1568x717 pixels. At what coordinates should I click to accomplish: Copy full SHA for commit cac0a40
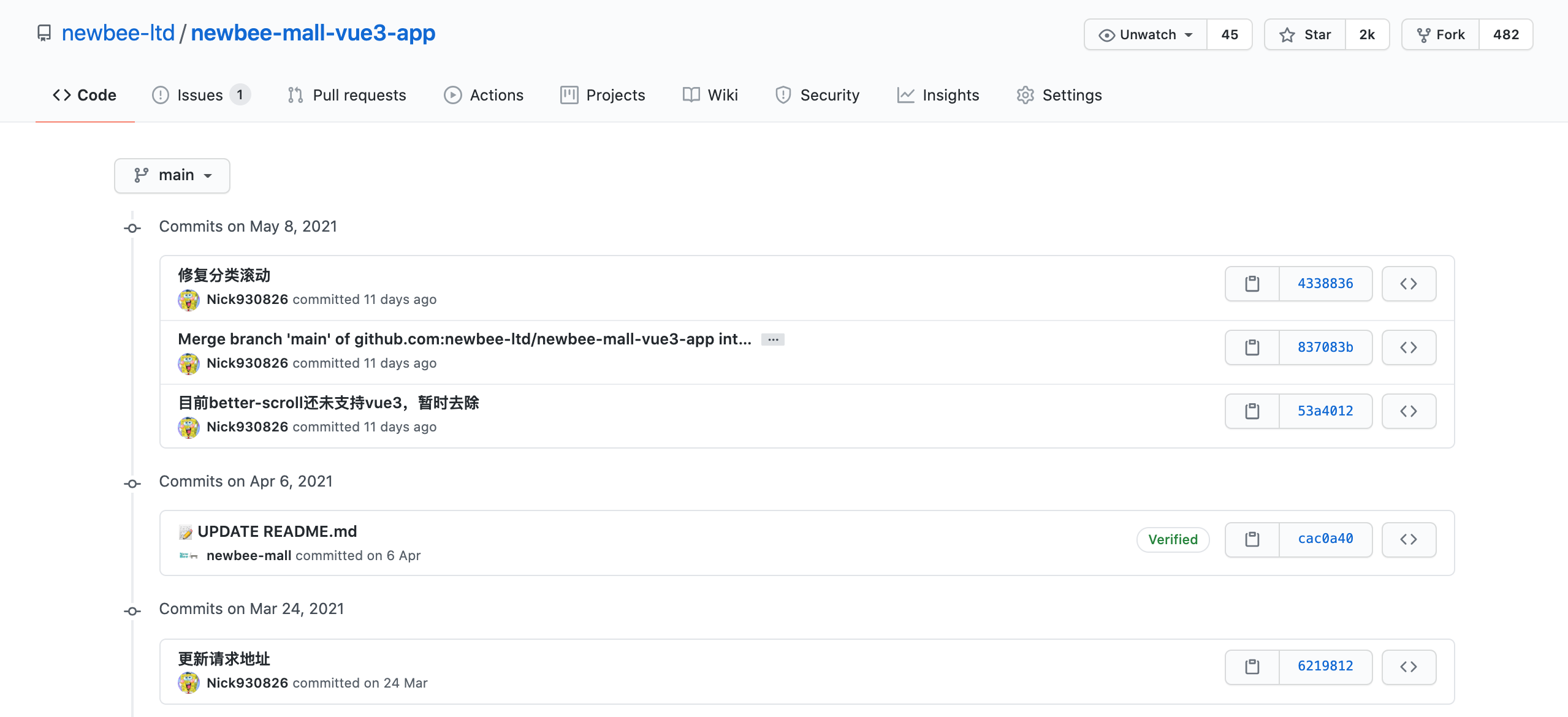pyautogui.click(x=1252, y=539)
